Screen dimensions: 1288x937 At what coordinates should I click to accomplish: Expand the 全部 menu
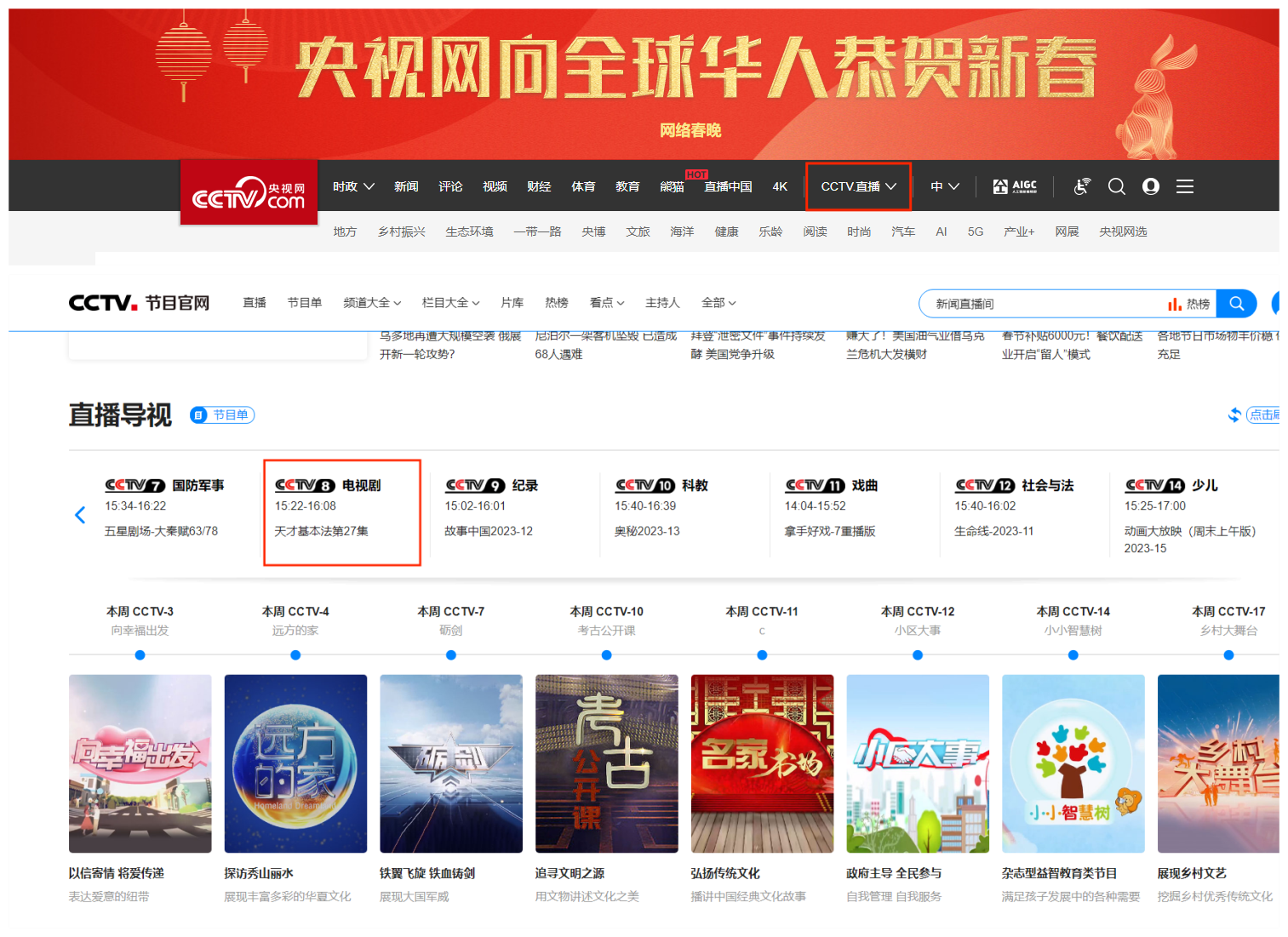click(x=718, y=303)
